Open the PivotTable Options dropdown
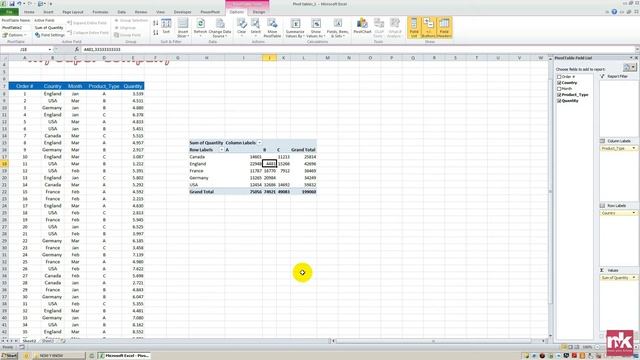This screenshot has width=640, height=360. coord(15,35)
